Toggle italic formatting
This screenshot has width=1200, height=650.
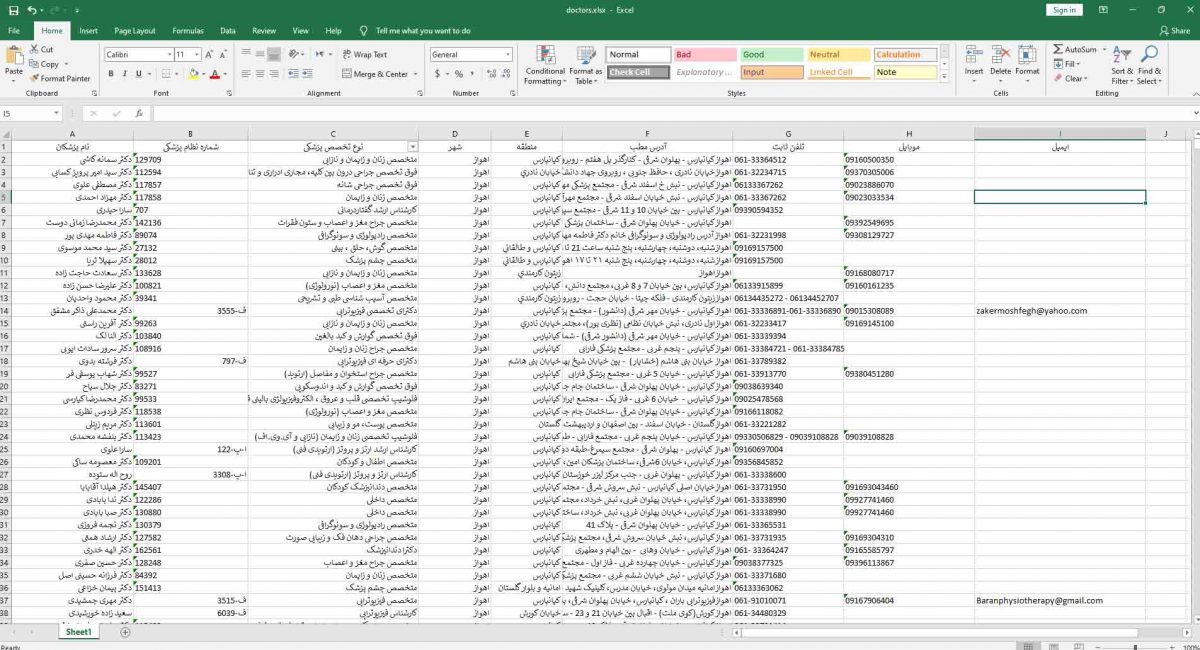pyautogui.click(x=124, y=74)
